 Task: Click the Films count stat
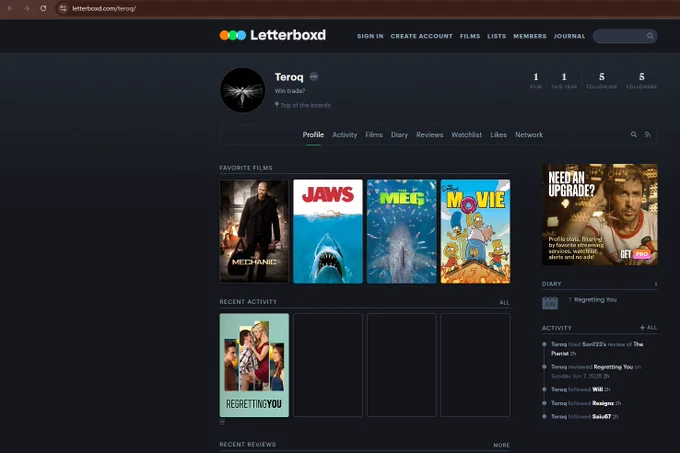[536, 81]
